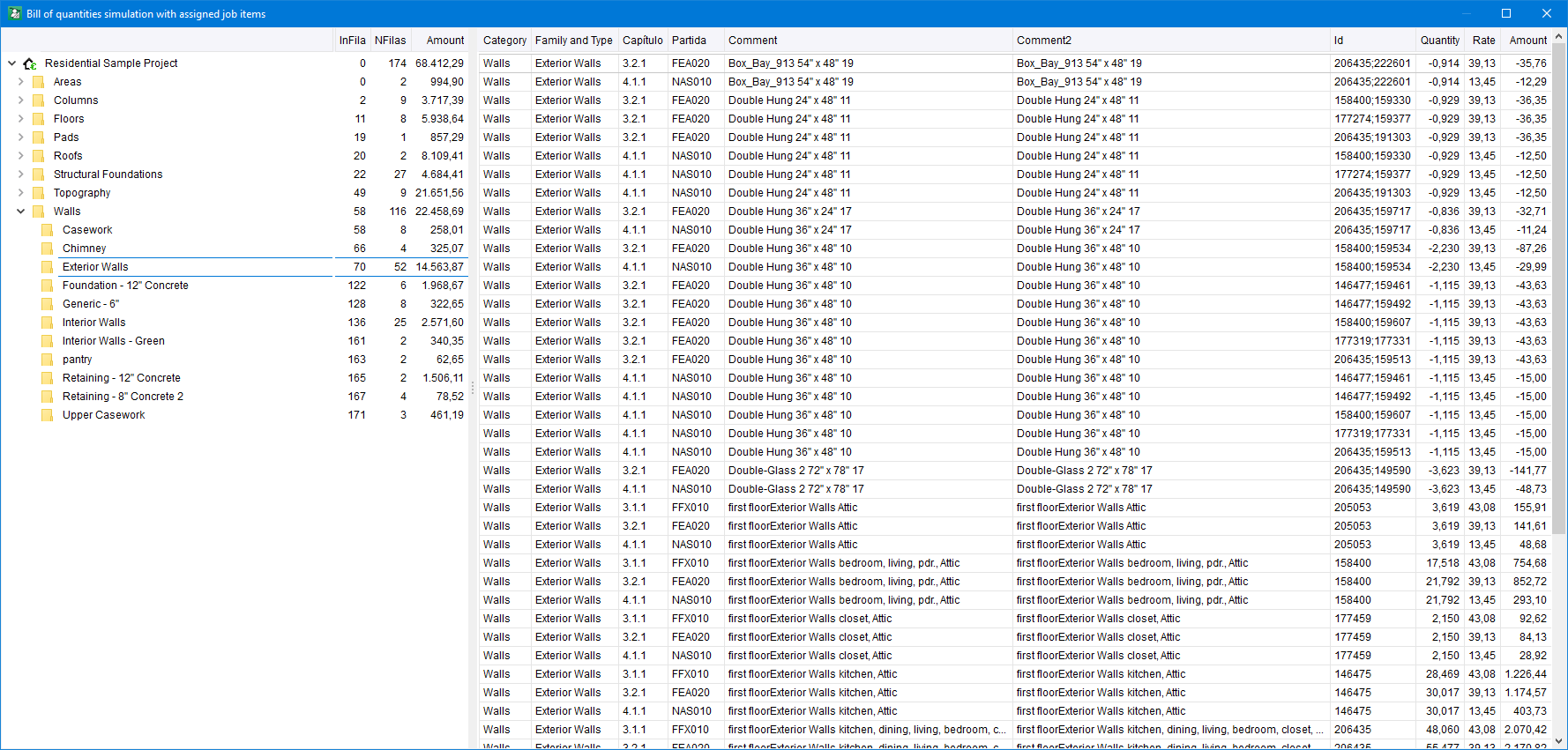Click the Interior Walls folder icon
Image resolution: width=1568 pixels, height=750 pixels.
pos(47,323)
